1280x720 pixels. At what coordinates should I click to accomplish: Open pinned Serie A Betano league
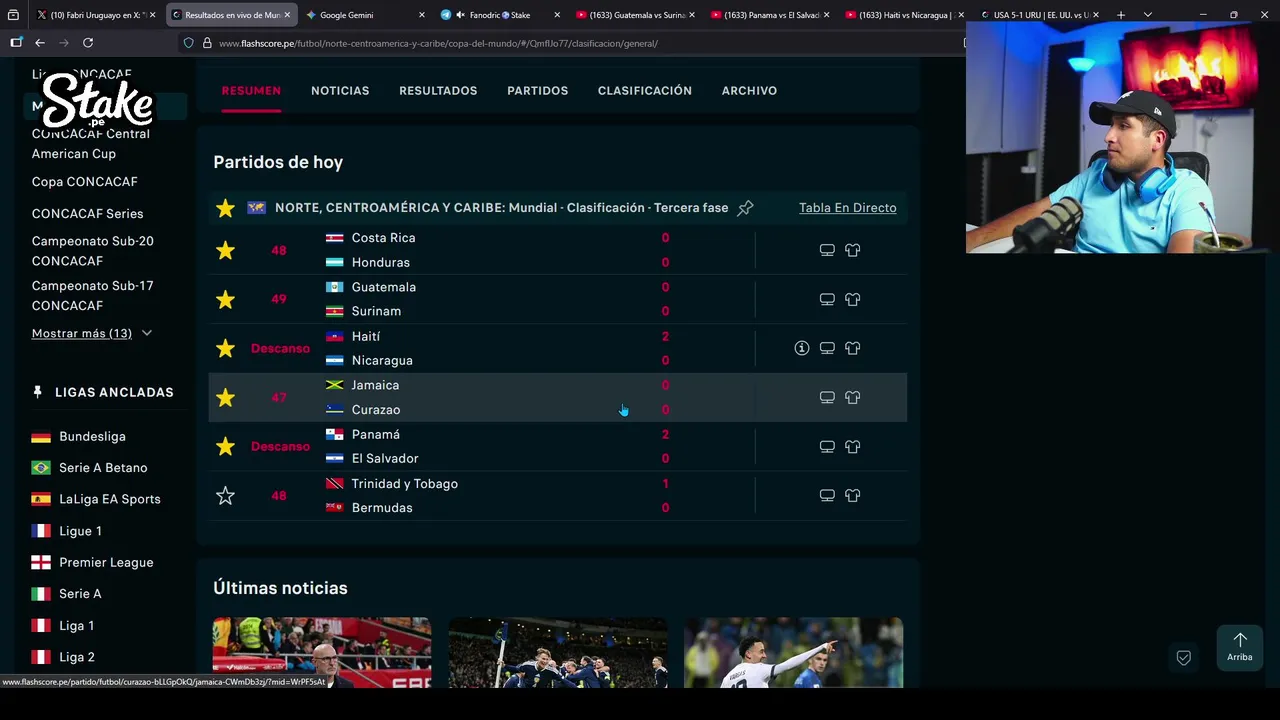point(103,468)
